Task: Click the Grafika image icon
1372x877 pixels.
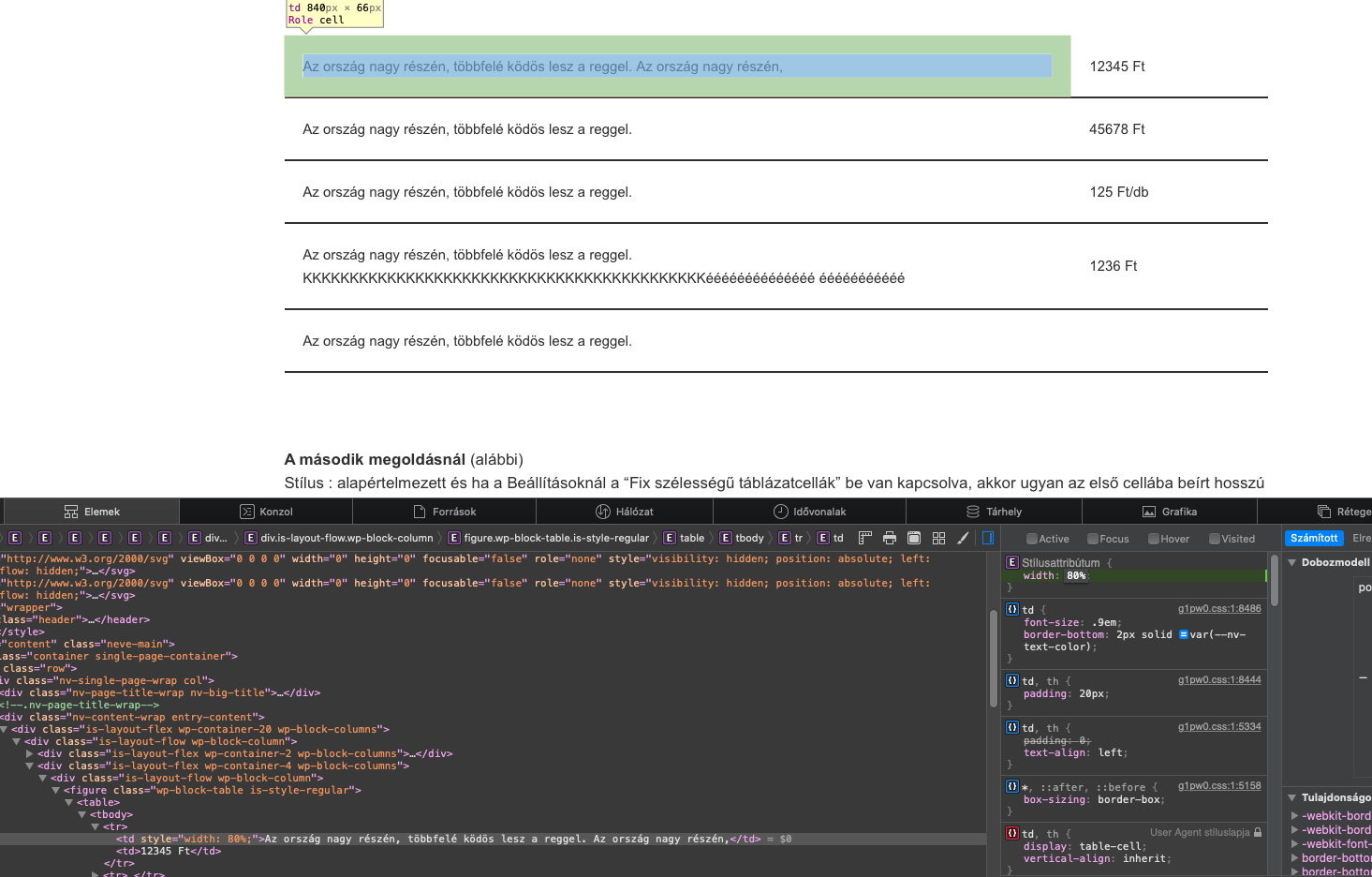Action: 1149,512
